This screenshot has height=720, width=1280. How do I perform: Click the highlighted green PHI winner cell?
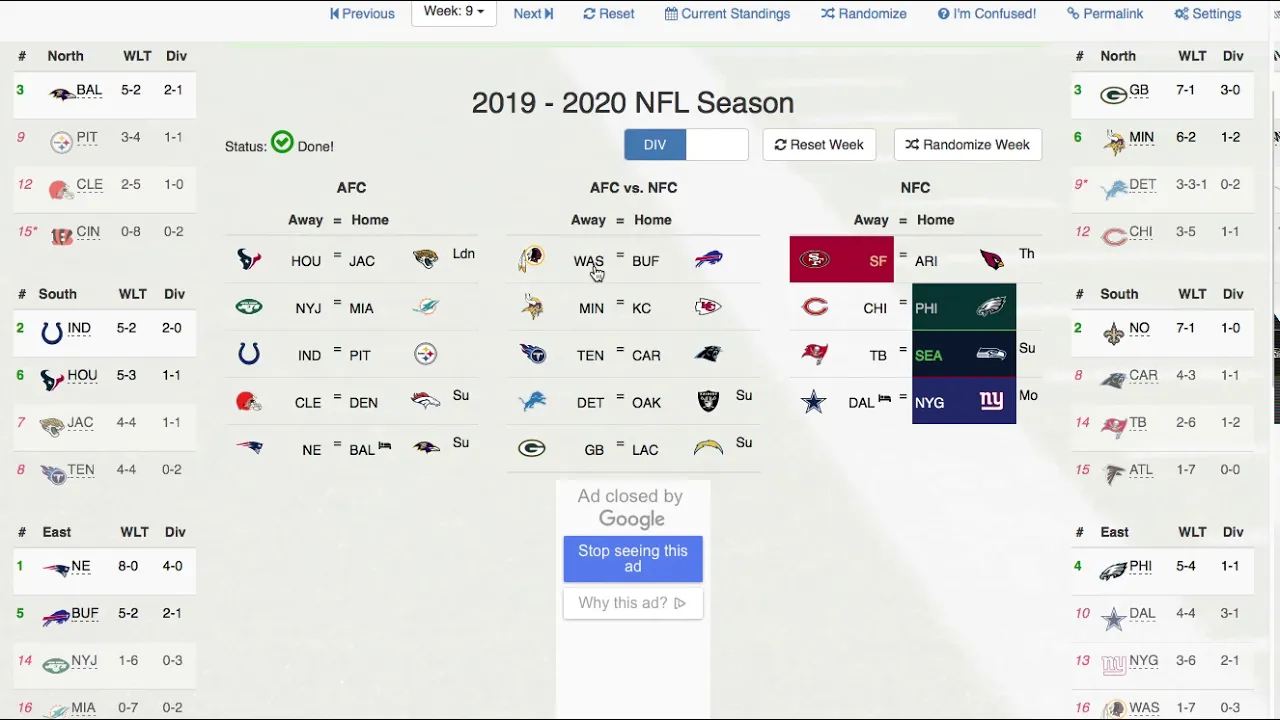coord(964,307)
